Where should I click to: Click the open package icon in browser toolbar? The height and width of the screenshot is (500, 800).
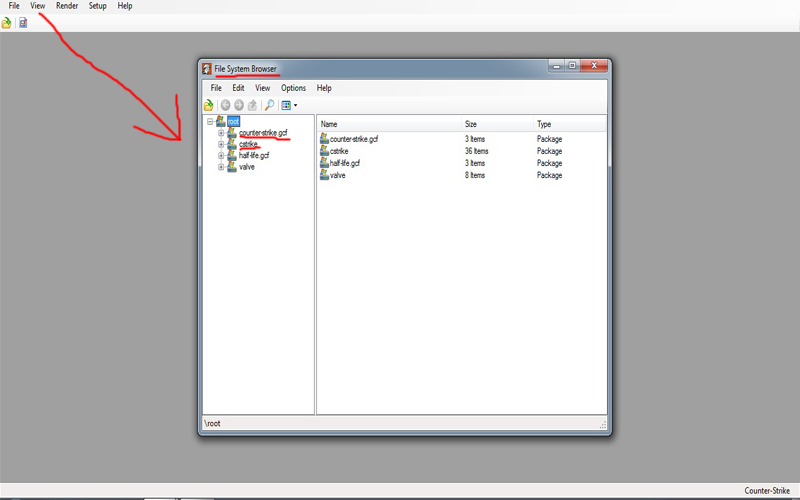point(209,105)
